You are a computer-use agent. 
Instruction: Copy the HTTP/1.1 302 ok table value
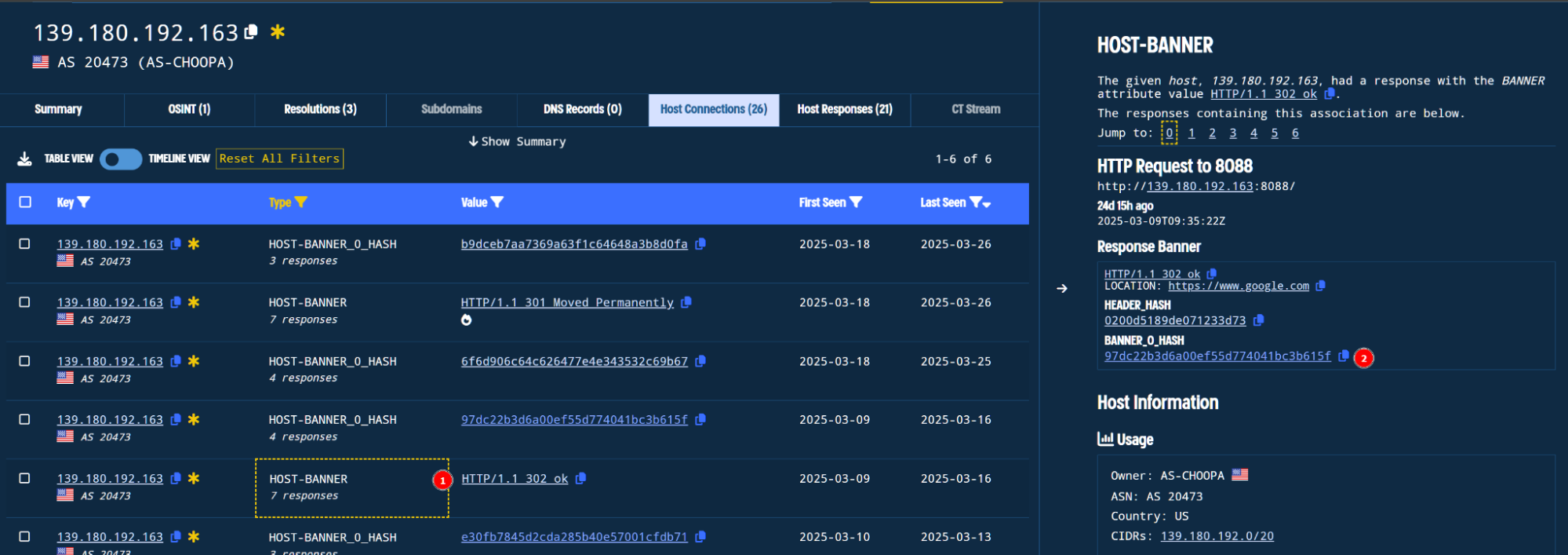pos(581,478)
